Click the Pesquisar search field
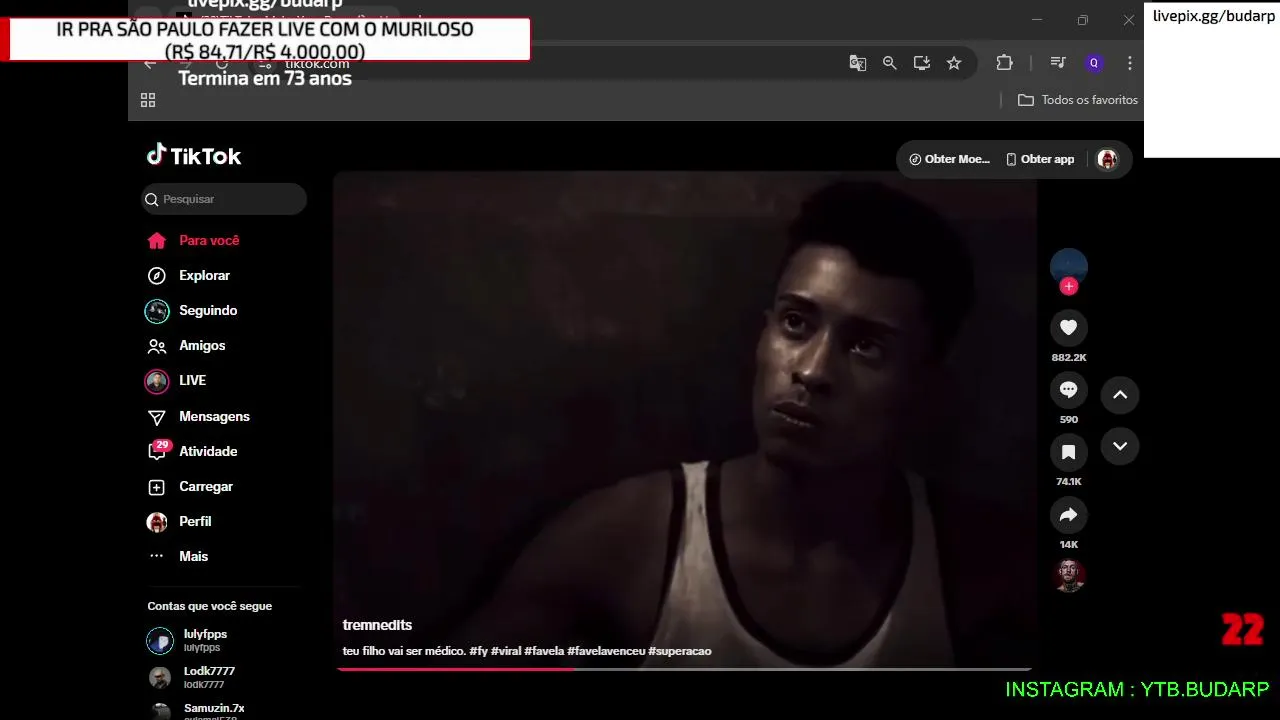Viewport: 1280px width, 720px height. click(224, 199)
